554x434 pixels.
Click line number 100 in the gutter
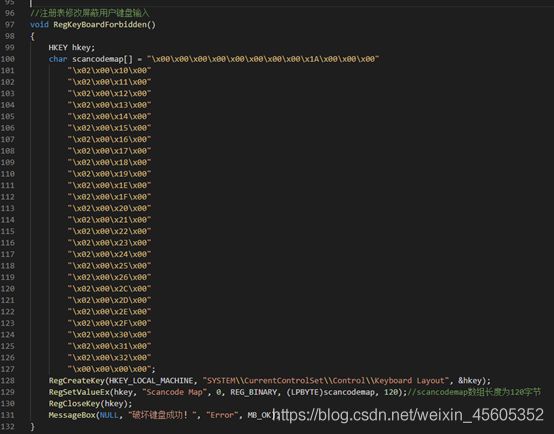pos(8,59)
